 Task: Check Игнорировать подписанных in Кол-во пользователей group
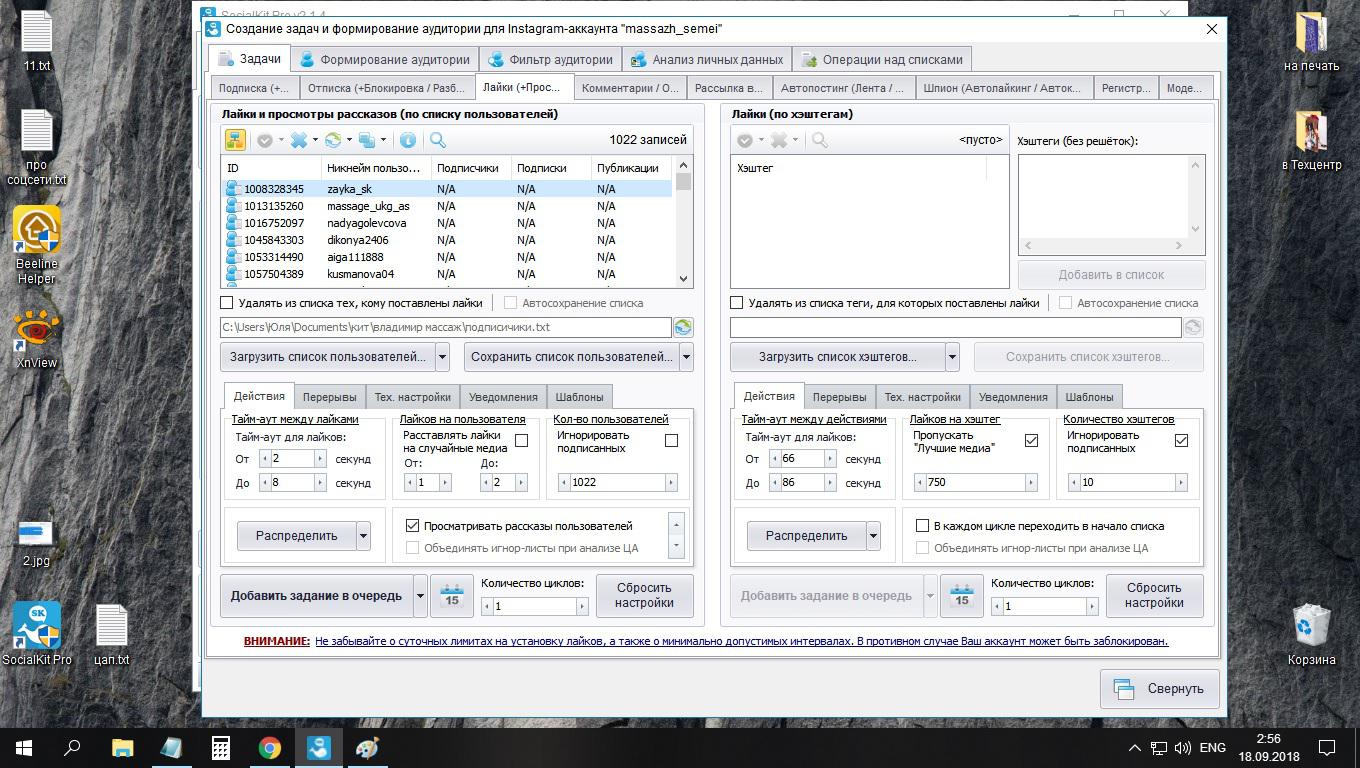click(671, 440)
